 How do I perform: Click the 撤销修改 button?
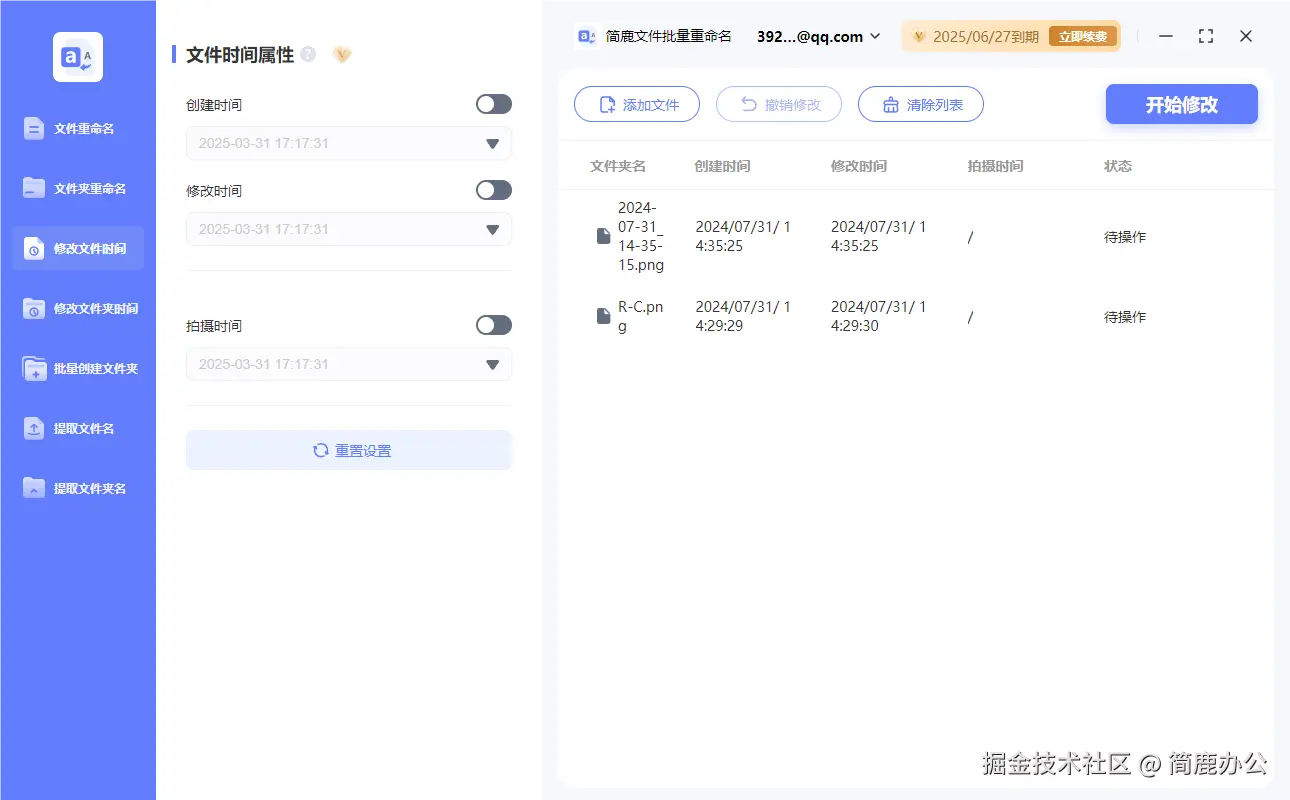pyautogui.click(x=779, y=104)
